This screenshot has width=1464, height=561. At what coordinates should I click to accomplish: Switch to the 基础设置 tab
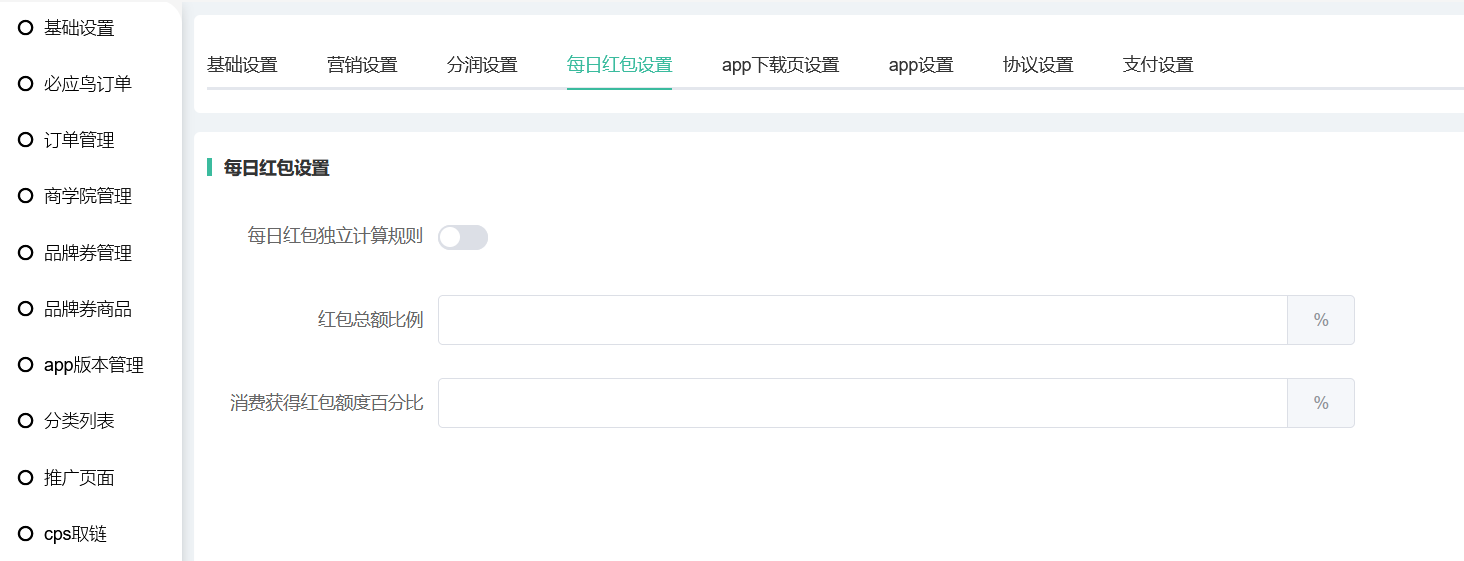point(242,65)
